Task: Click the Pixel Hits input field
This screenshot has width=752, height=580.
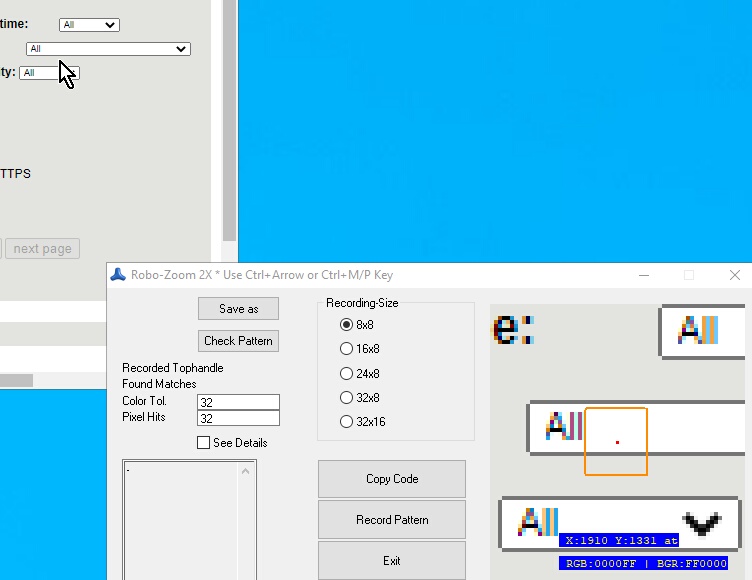Action: pyautogui.click(x=238, y=418)
